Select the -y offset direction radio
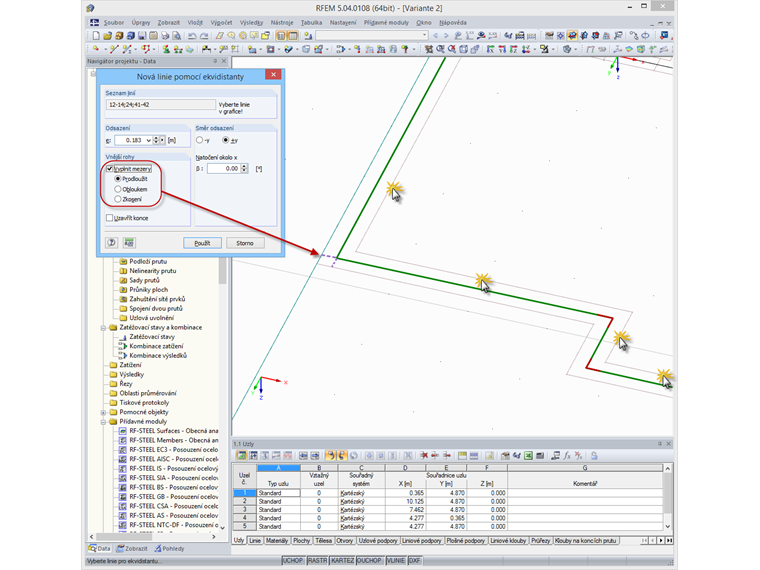 (199, 140)
